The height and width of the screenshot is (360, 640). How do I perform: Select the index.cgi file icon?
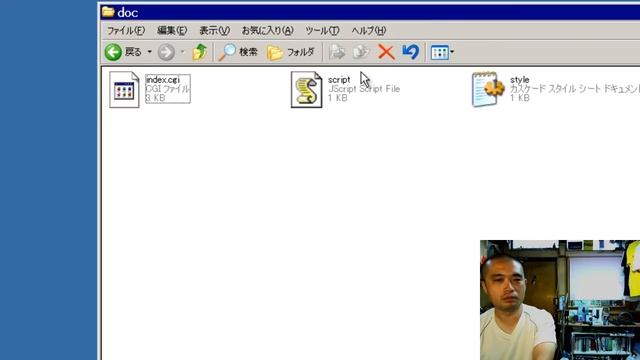pos(124,89)
